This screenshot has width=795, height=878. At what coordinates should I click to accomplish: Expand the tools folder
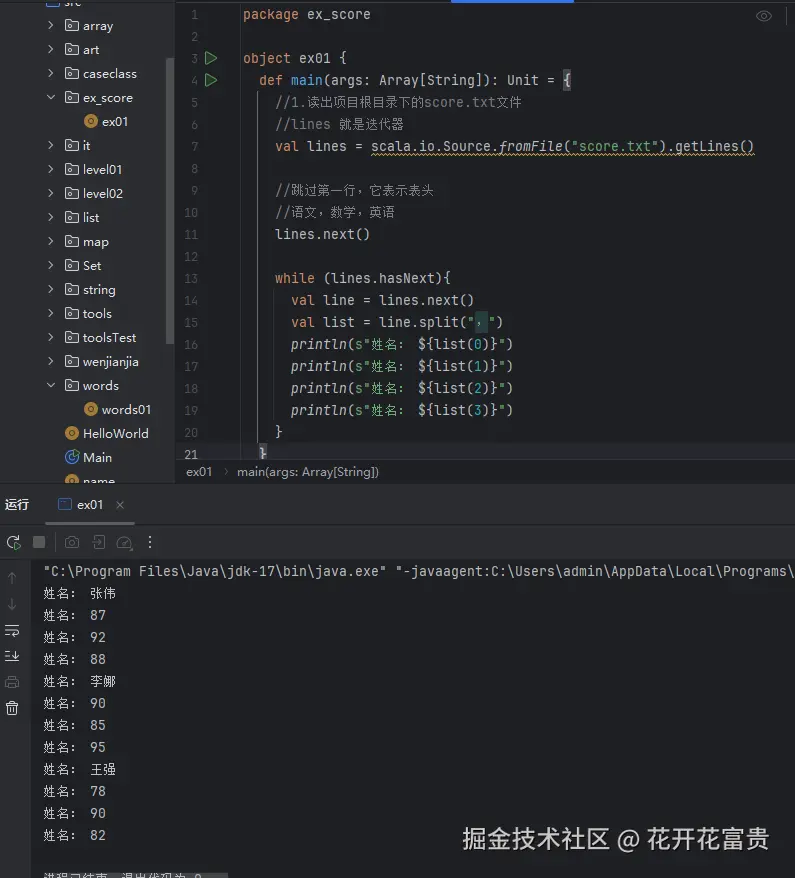(51, 314)
